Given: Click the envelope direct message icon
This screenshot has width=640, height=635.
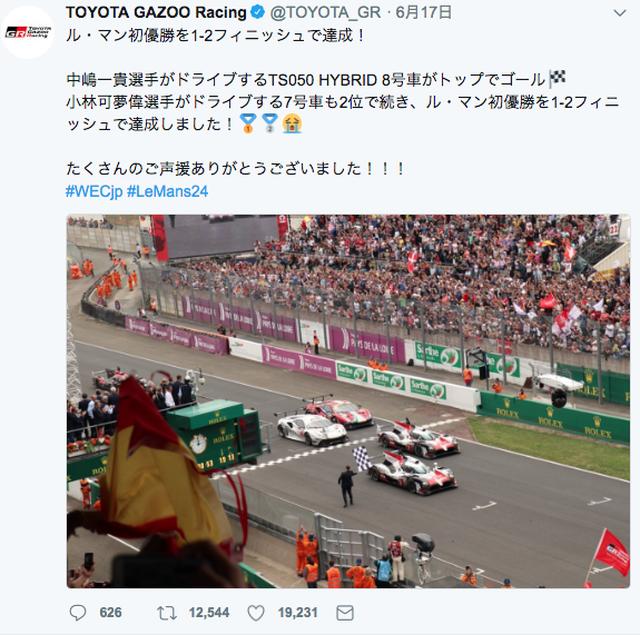Looking at the screenshot, I should tap(345, 613).
